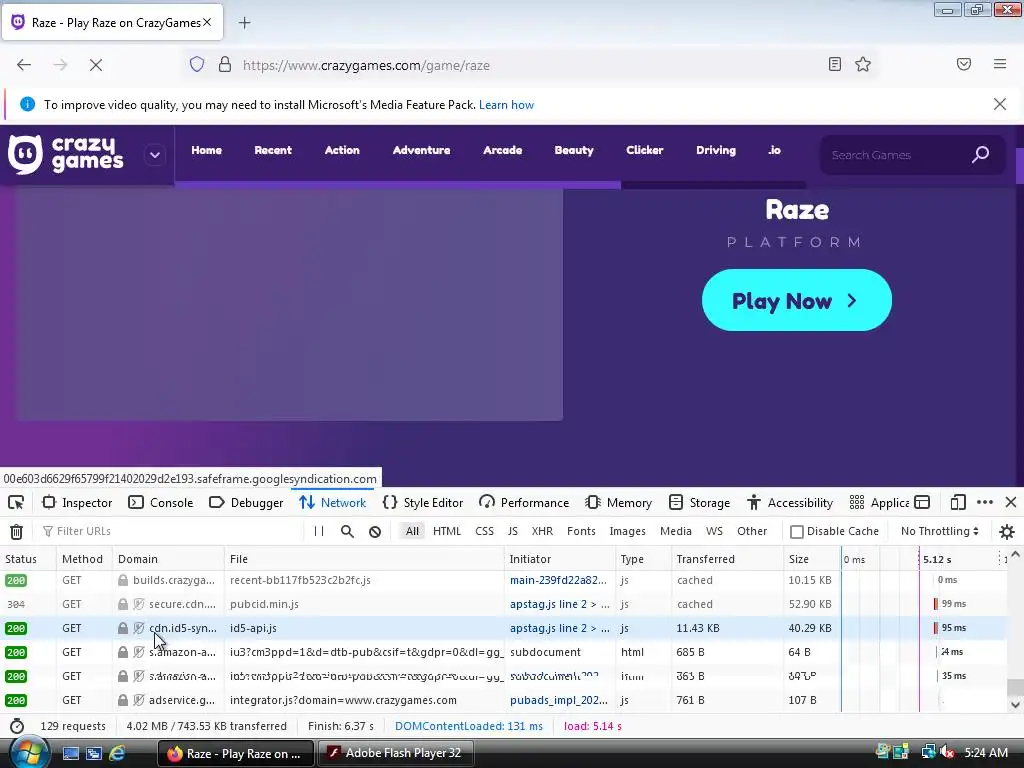This screenshot has width=1024, height=768.
Task: Activate the element picker in DevTools
Action: pyautogui.click(x=16, y=502)
